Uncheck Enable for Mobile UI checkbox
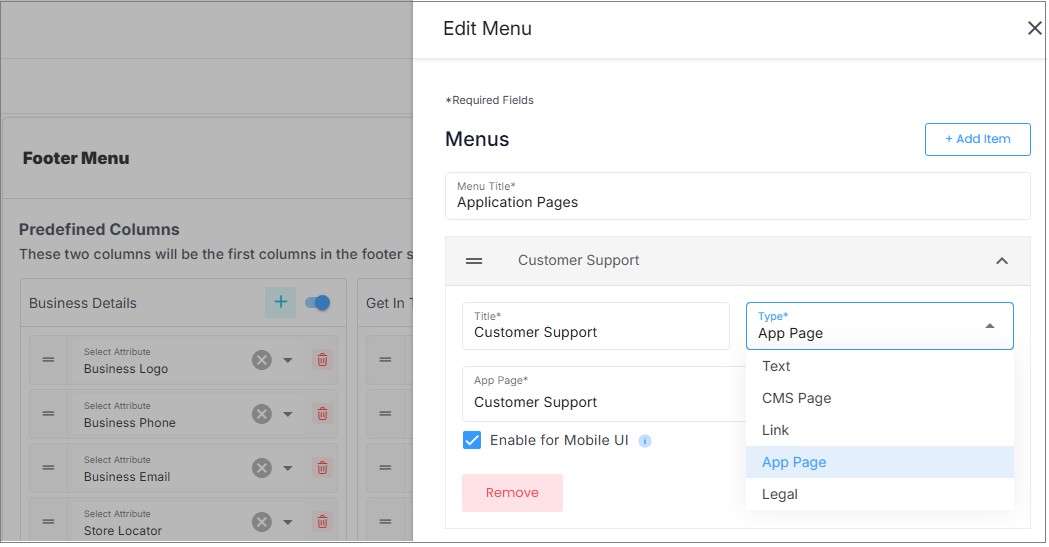 tap(472, 441)
